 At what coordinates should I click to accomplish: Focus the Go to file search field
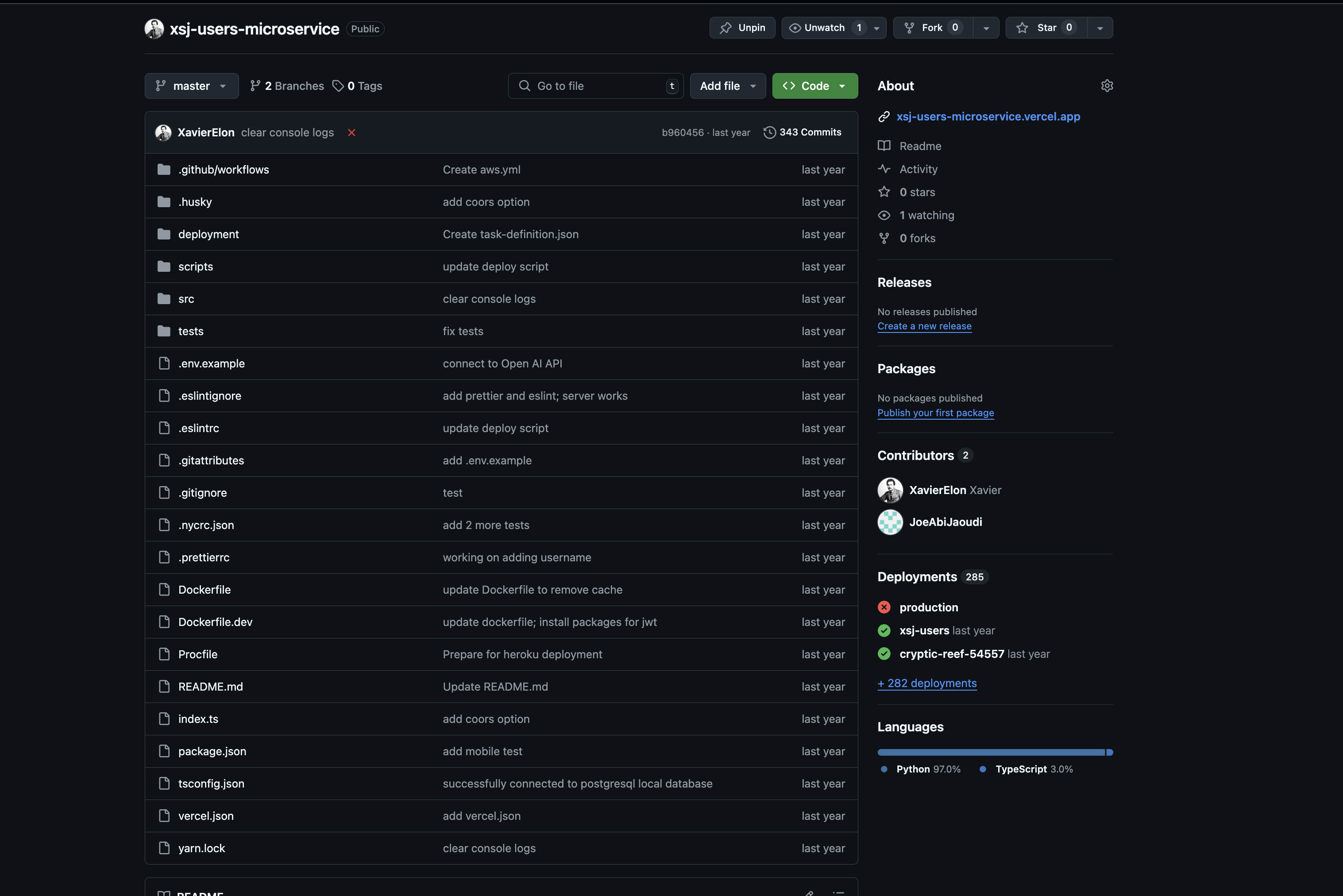[x=596, y=86]
